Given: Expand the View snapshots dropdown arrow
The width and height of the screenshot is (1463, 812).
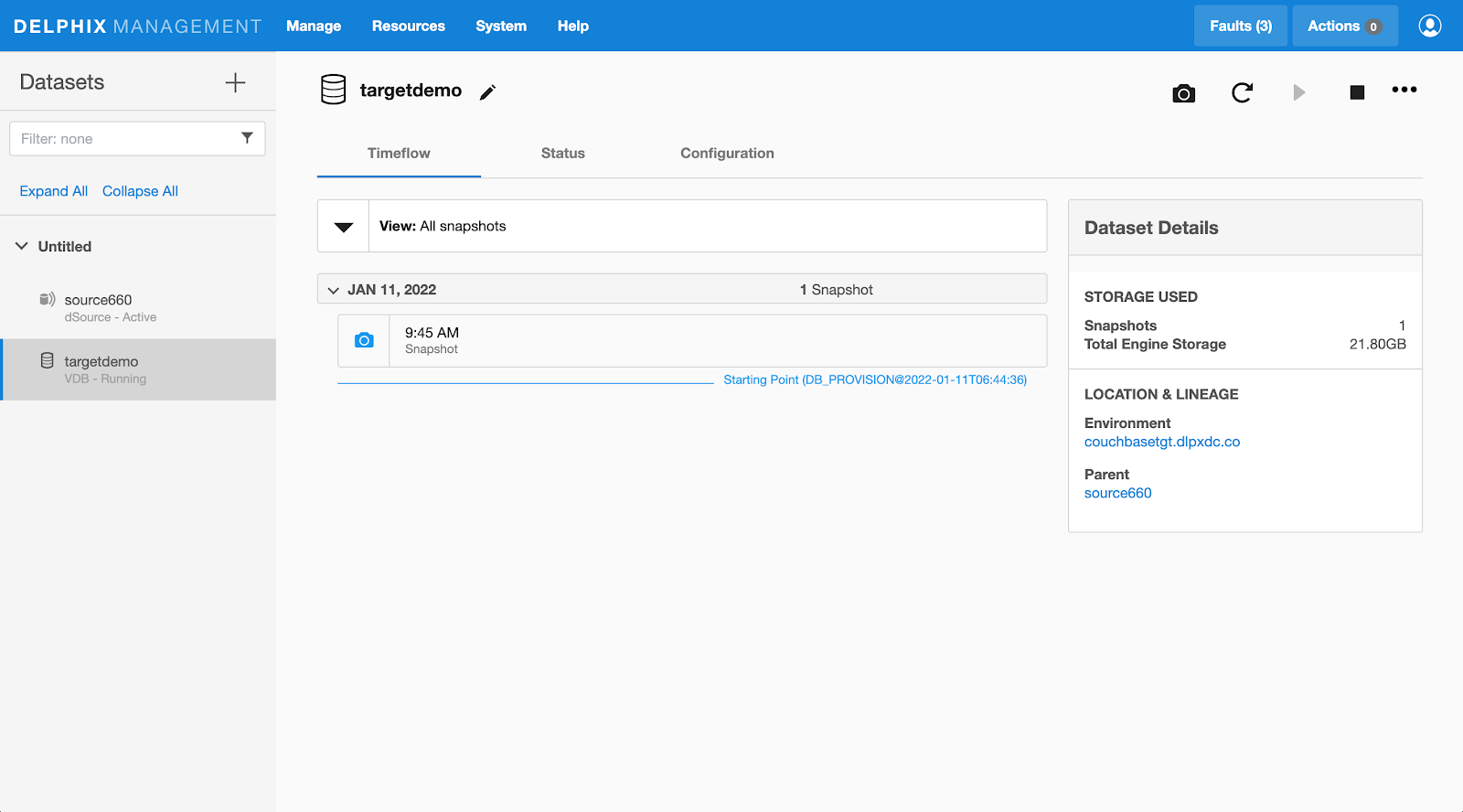Looking at the screenshot, I should coord(344,227).
